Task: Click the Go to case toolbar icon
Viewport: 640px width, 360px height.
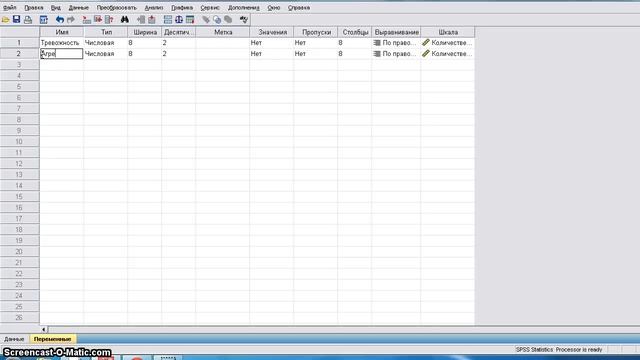Action: coord(87,20)
